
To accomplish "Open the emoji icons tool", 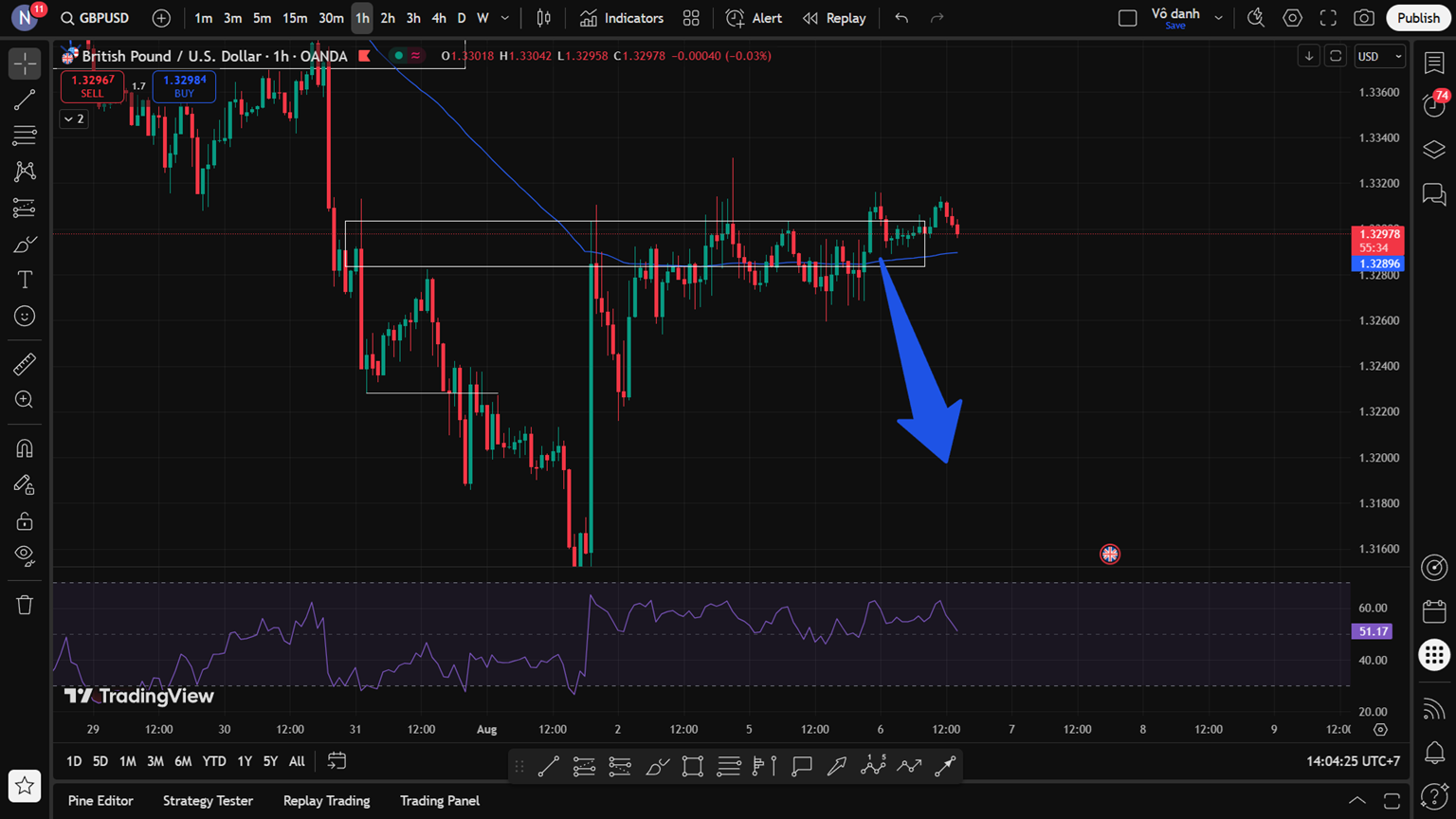I will click(x=25, y=316).
